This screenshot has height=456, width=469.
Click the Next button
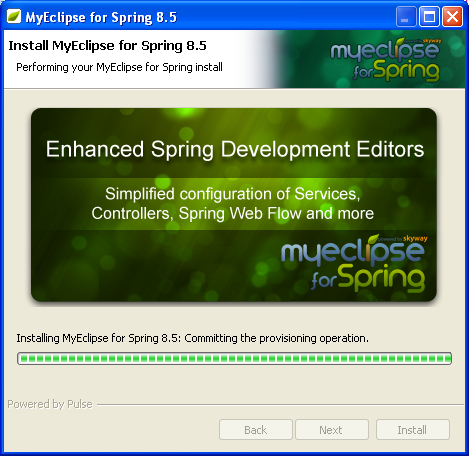tap(332, 430)
